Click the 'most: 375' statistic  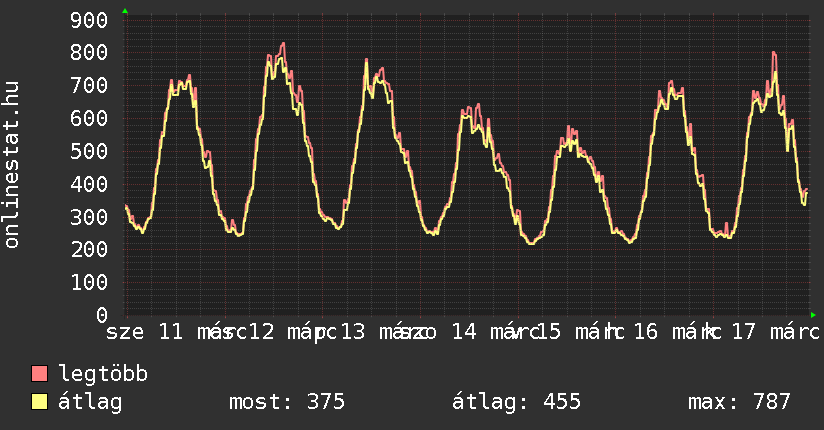click(287, 403)
